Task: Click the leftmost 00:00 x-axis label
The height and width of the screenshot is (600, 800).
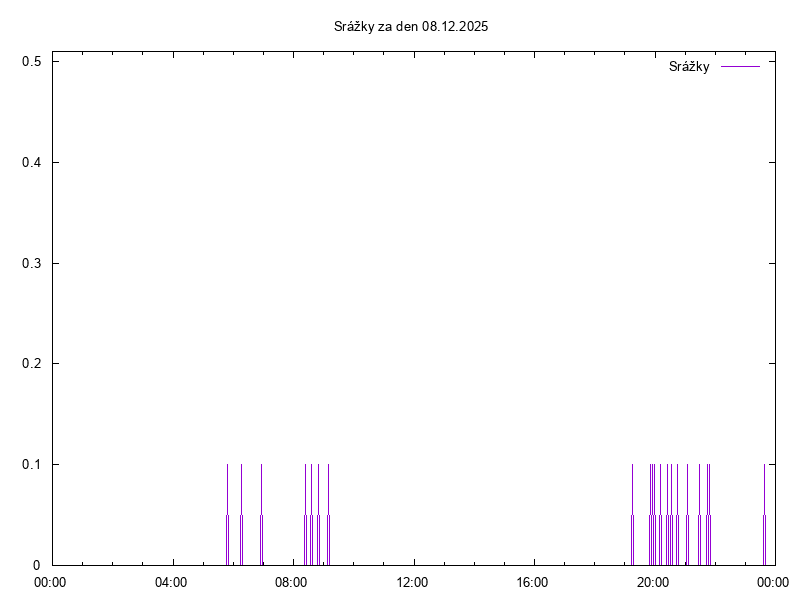Action: pos(52,582)
